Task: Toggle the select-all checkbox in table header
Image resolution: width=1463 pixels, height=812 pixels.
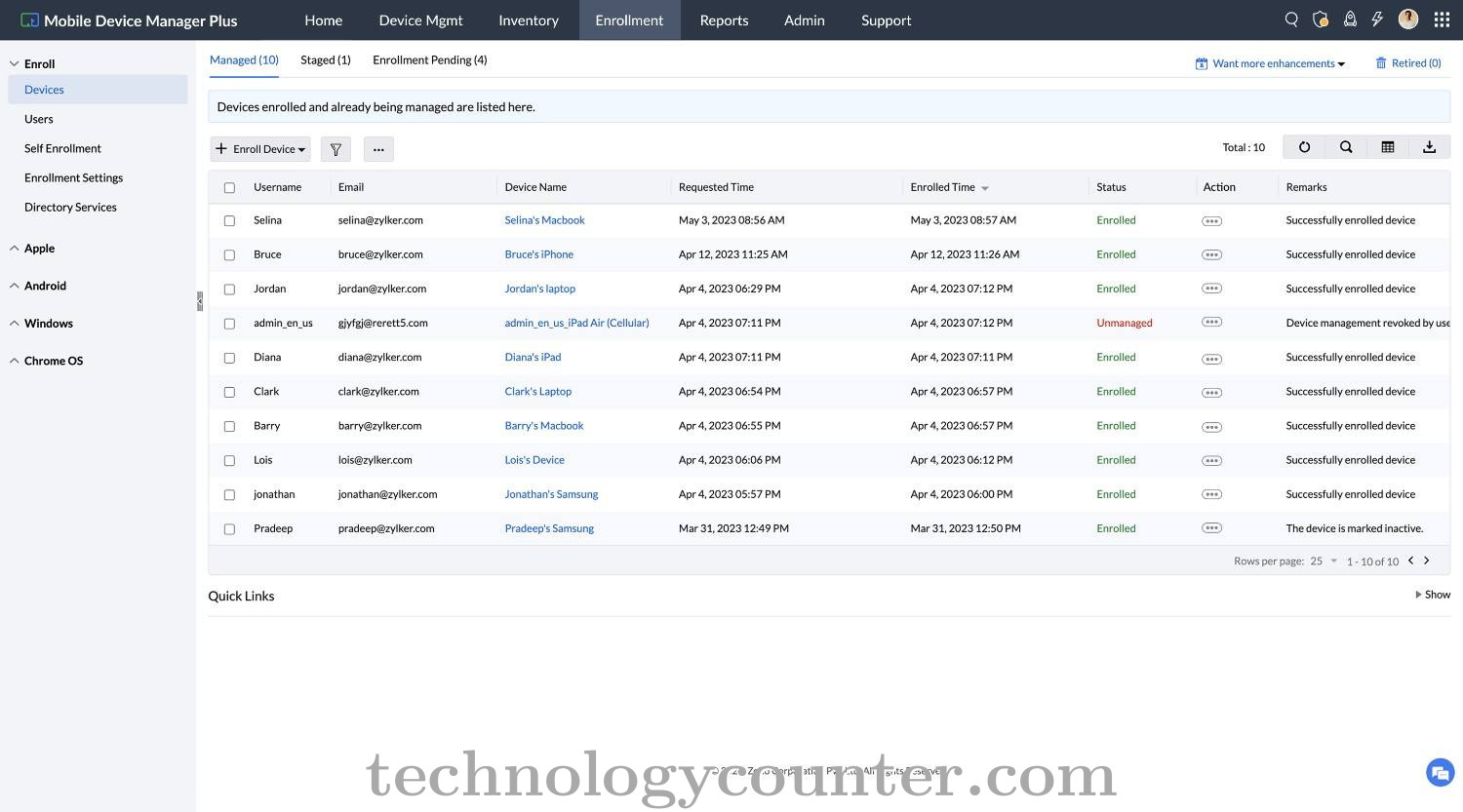Action: coord(229,188)
